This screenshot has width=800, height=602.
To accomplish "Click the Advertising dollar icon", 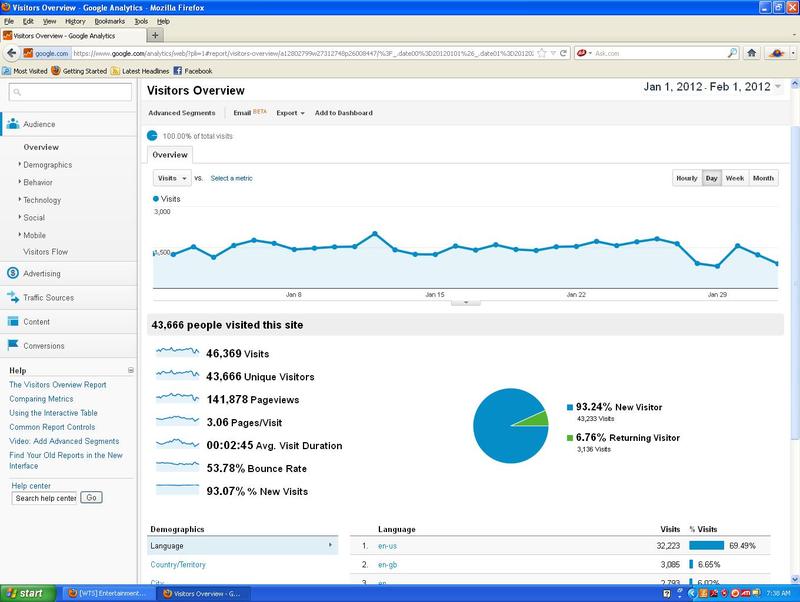I will tap(13, 273).
